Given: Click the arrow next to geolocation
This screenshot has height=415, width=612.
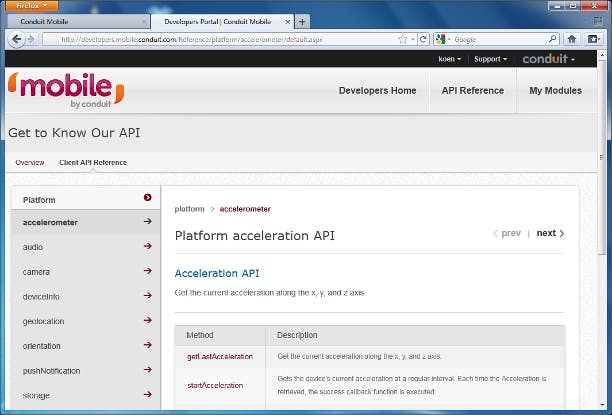Looking at the screenshot, I should [148, 320].
